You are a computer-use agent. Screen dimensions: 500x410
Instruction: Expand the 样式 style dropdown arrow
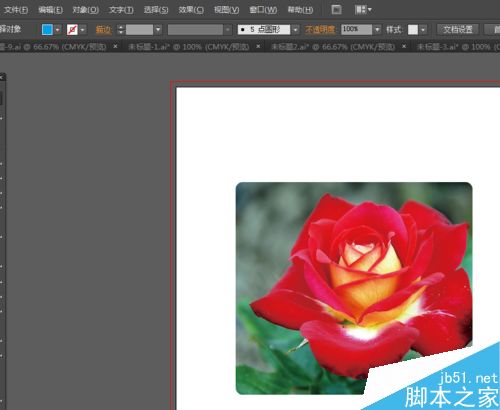[x=423, y=30]
